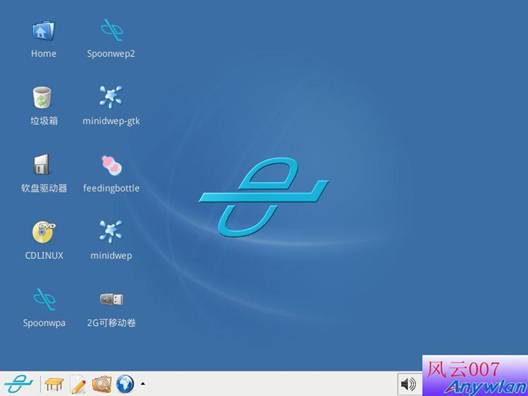Select the 'minidwep-gtk' label text
This screenshot has width=528, height=396.
pos(111,121)
